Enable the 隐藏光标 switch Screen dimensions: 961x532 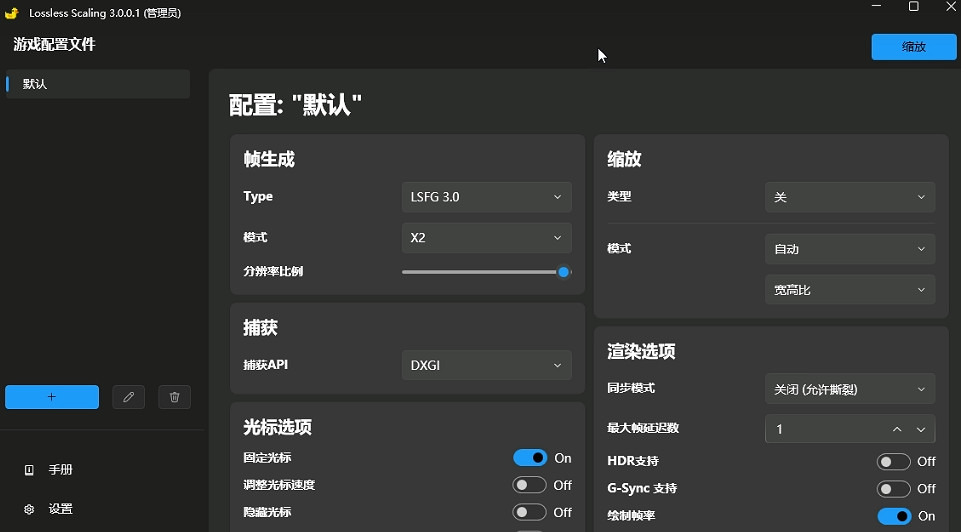click(530, 512)
